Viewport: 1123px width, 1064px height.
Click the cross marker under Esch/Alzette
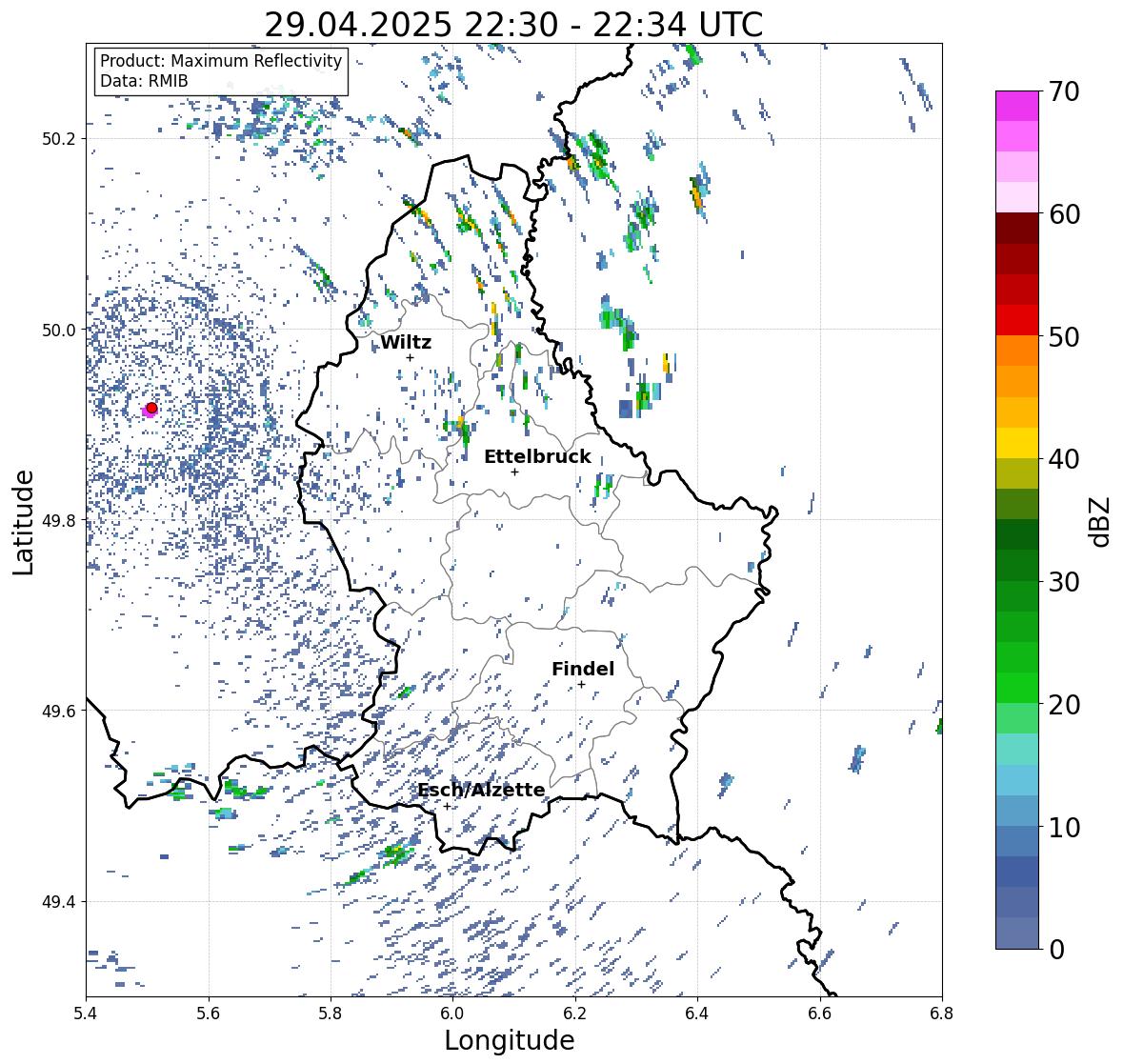pyautogui.click(x=447, y=806)
